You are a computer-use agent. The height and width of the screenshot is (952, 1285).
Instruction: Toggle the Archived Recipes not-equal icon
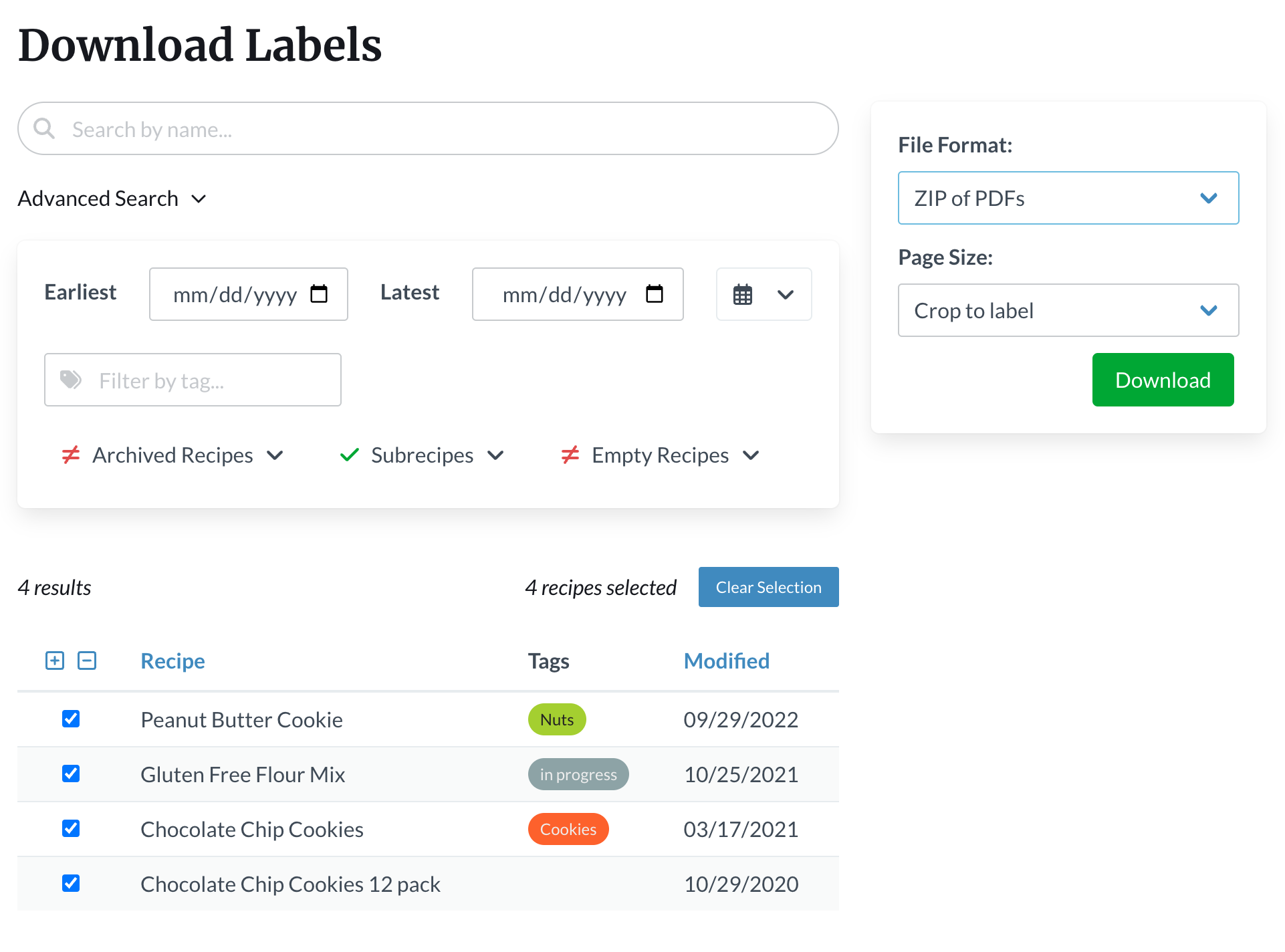coord(71,455)
